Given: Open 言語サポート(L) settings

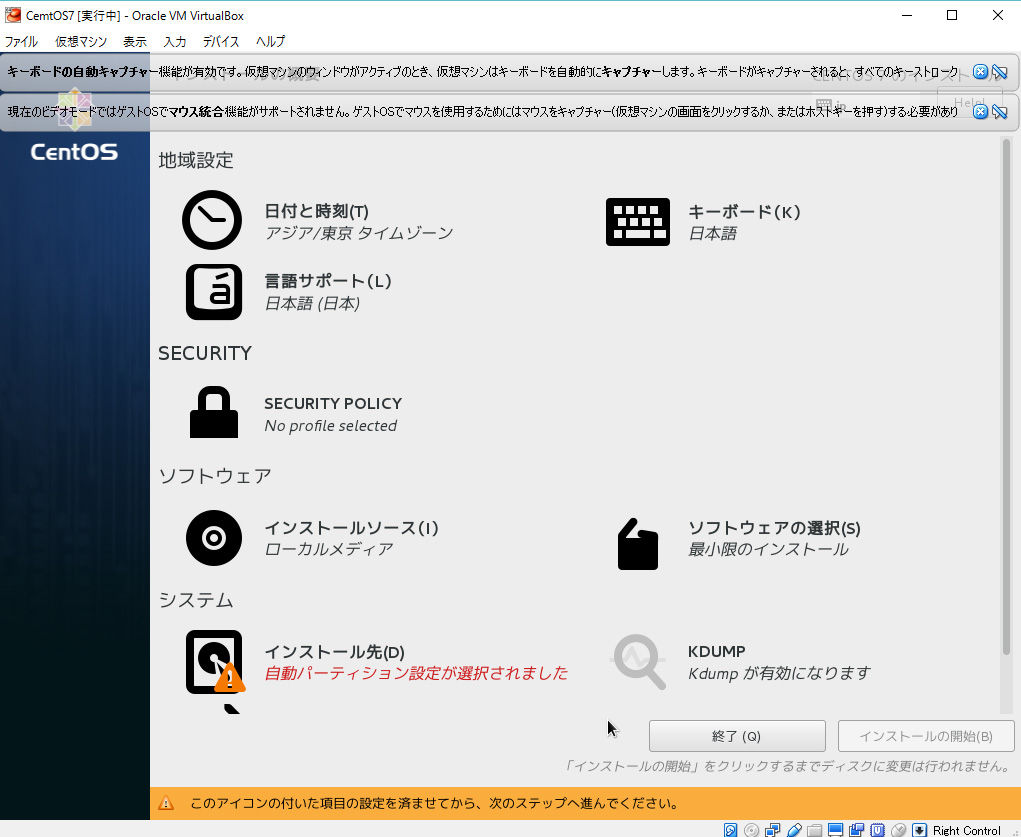Looking at the screenshot, I should 328,281.
